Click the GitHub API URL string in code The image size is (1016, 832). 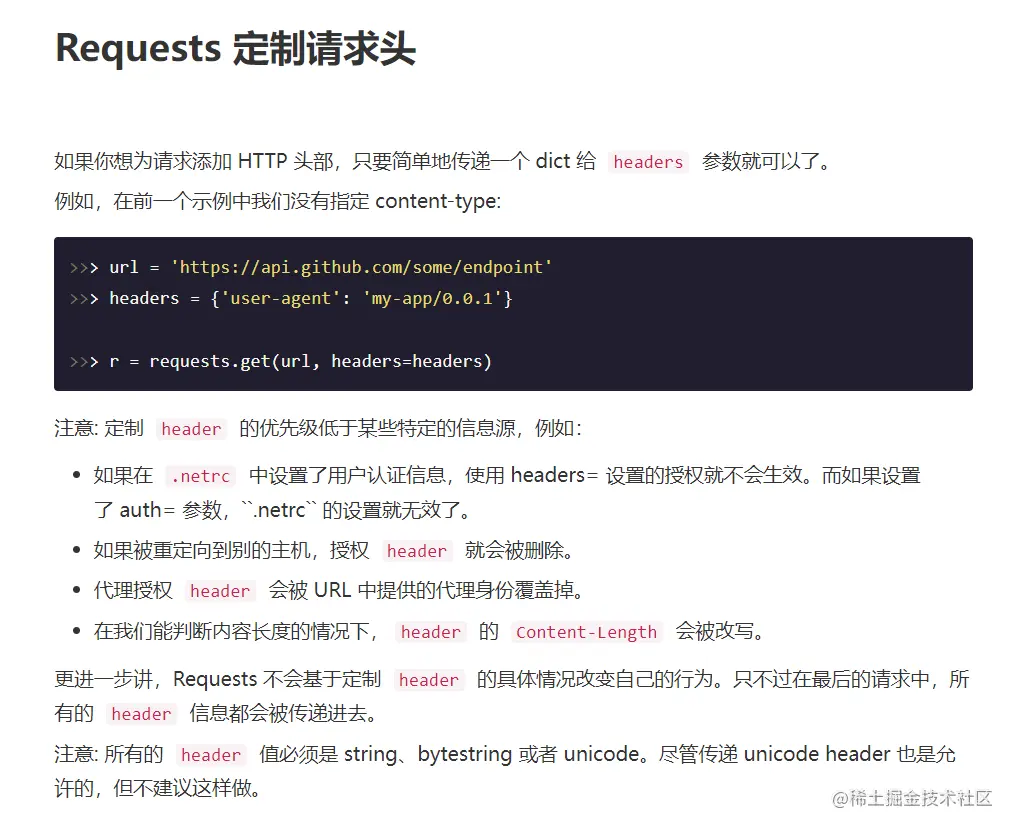(x=361, y=267)
